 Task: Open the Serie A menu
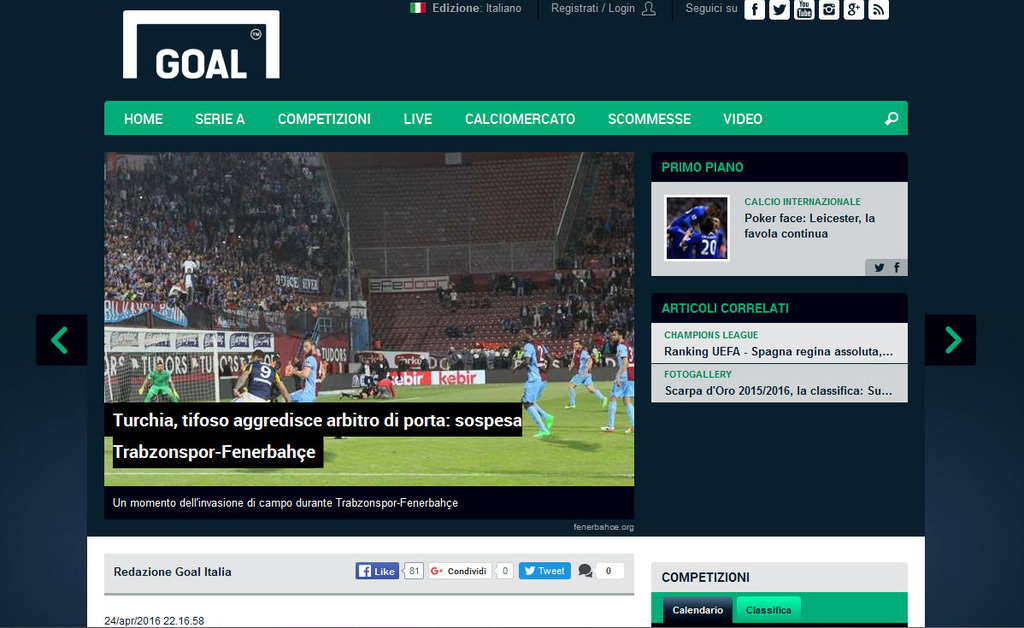[220, 119]
